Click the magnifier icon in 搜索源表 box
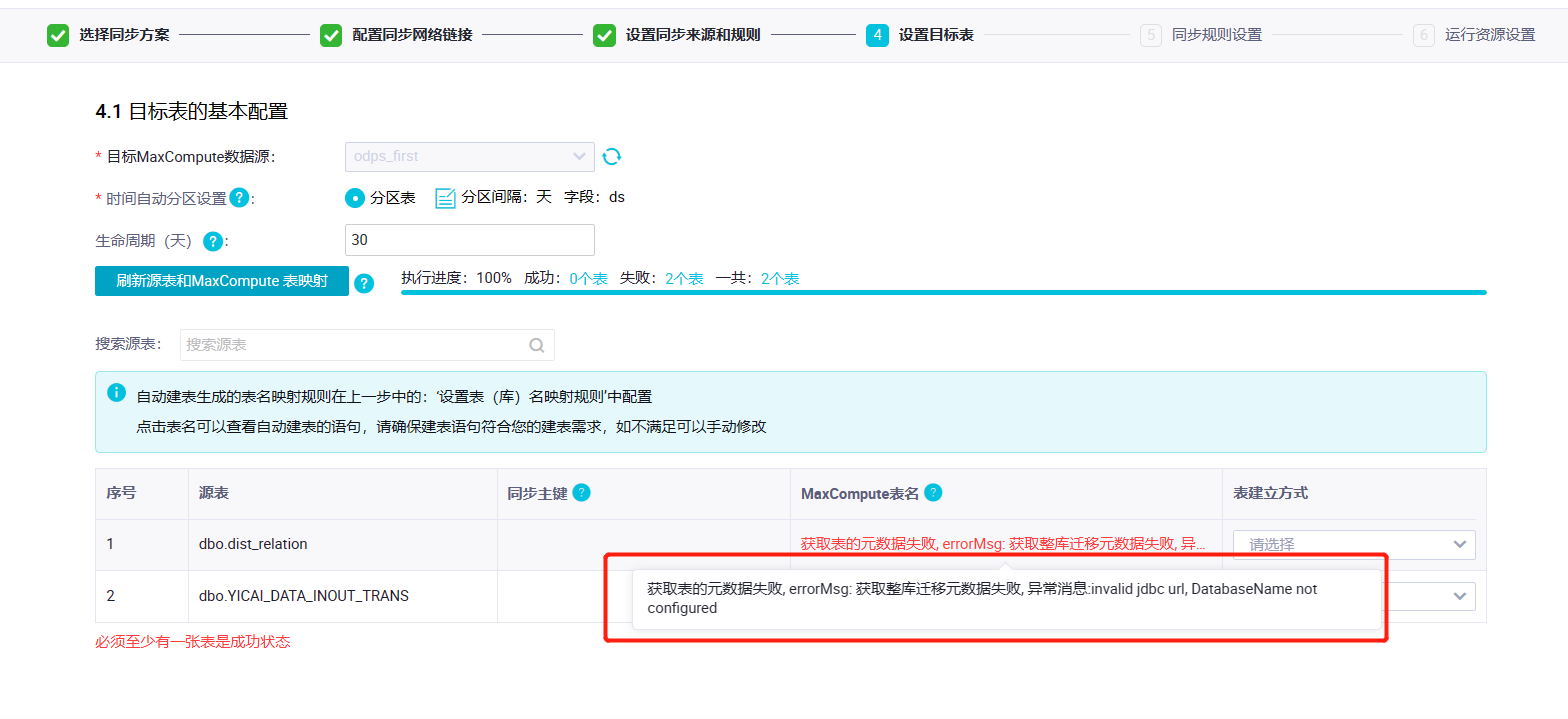Viewport: 1568px width, 719px height. tap(537, 345)
